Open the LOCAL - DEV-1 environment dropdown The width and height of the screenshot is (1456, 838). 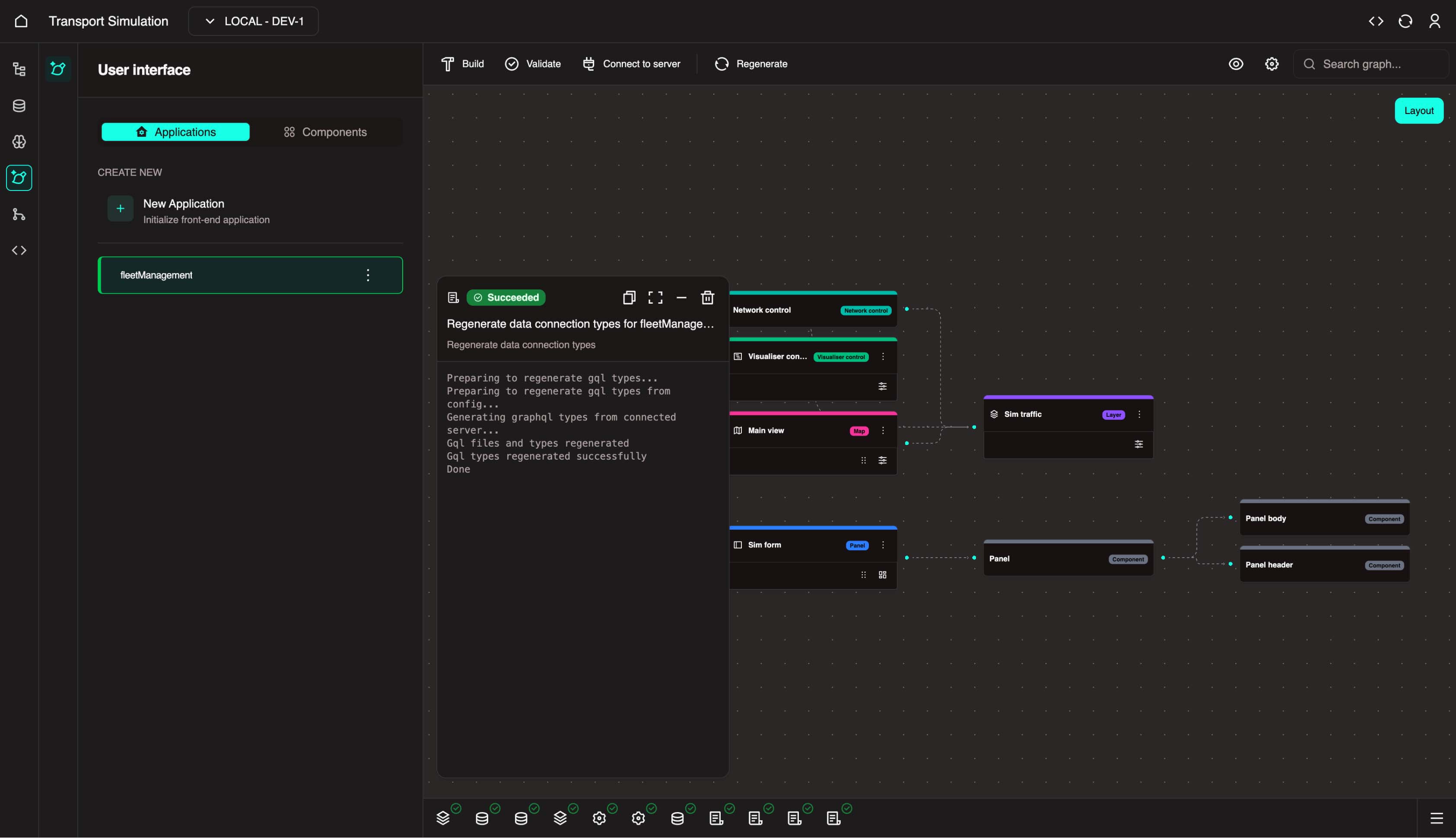tap(253, 21)
